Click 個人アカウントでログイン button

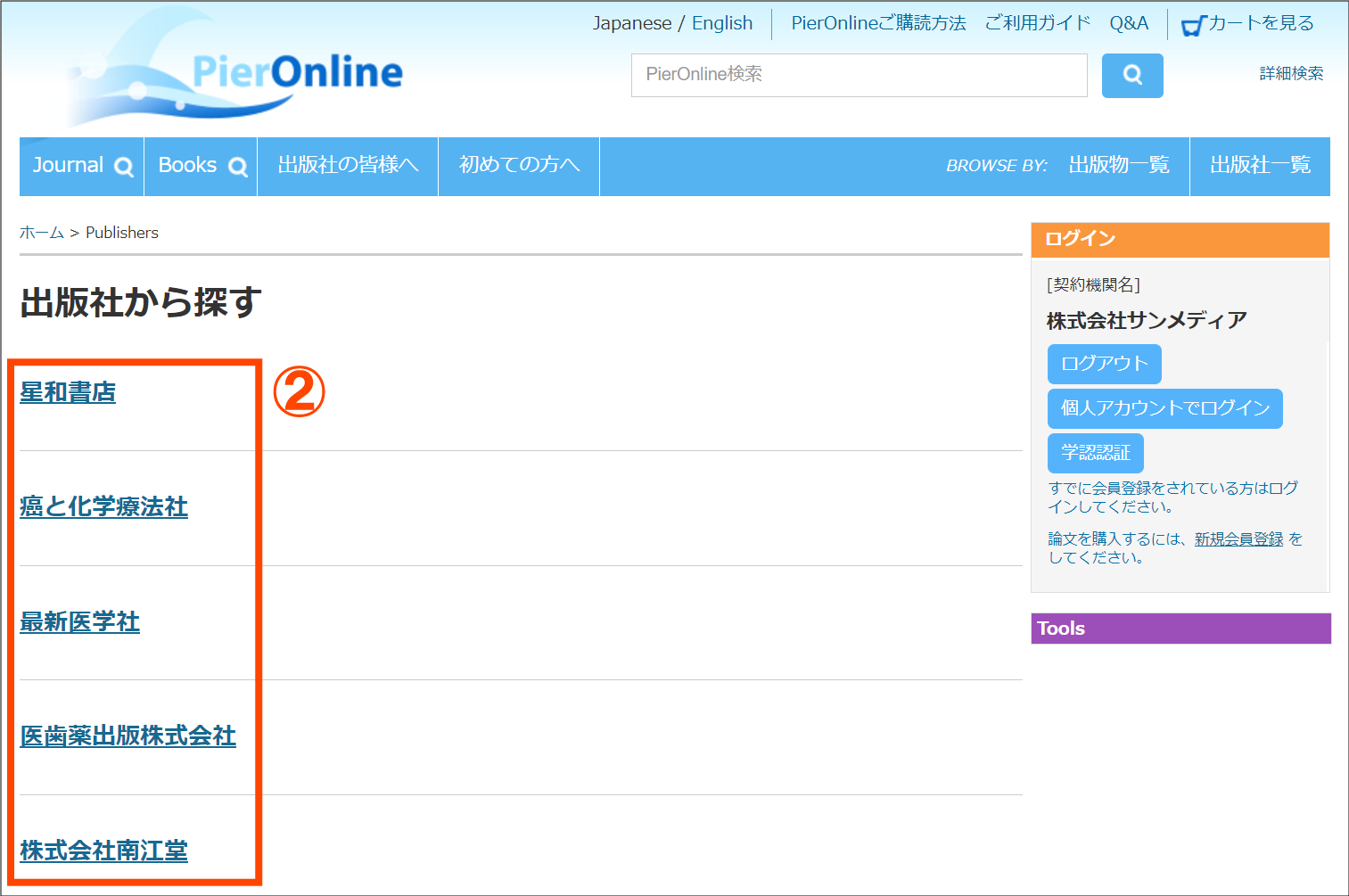pos(1164,408)
